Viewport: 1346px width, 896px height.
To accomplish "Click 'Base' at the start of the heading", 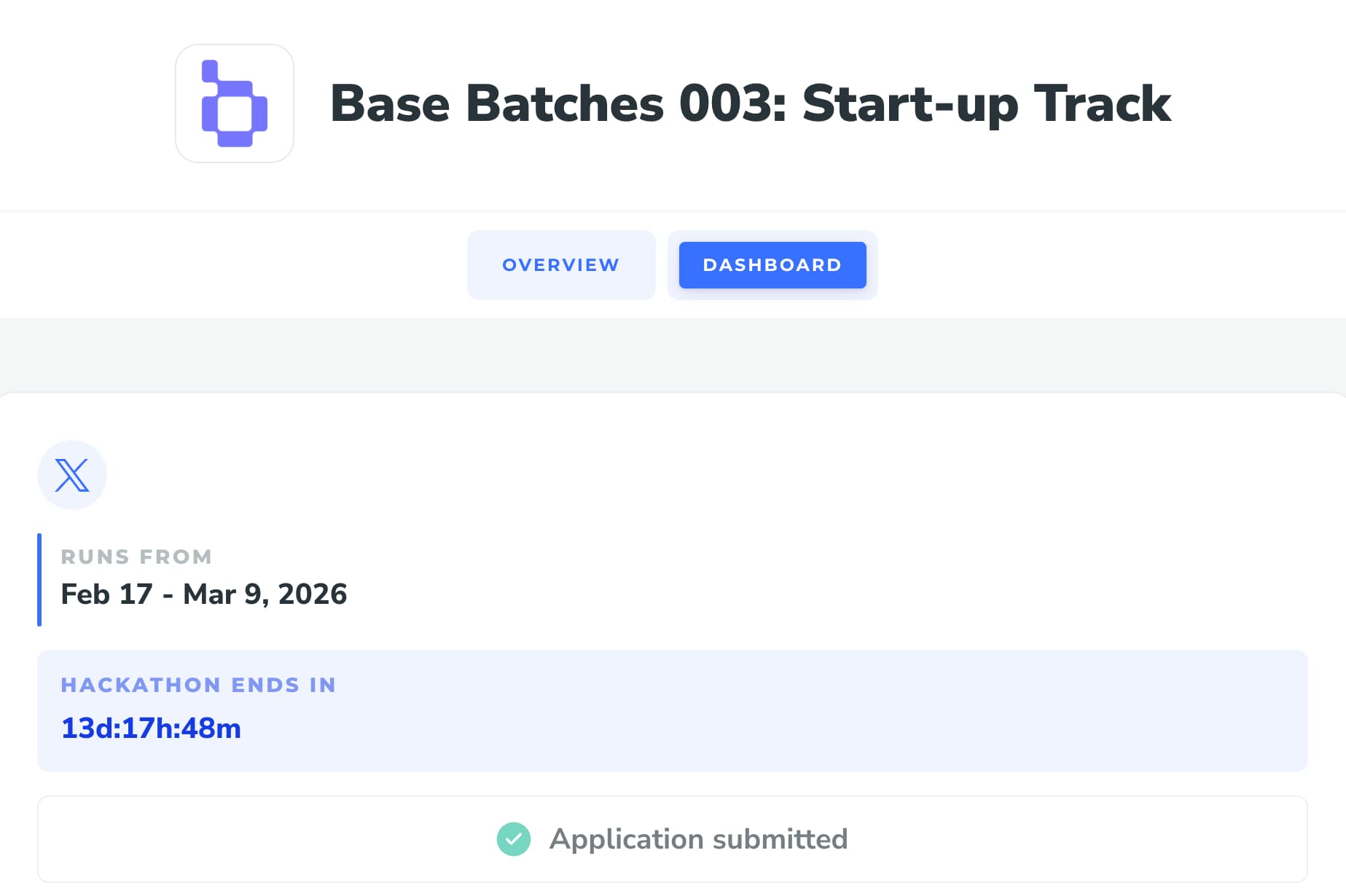I will tap(390, 103).
